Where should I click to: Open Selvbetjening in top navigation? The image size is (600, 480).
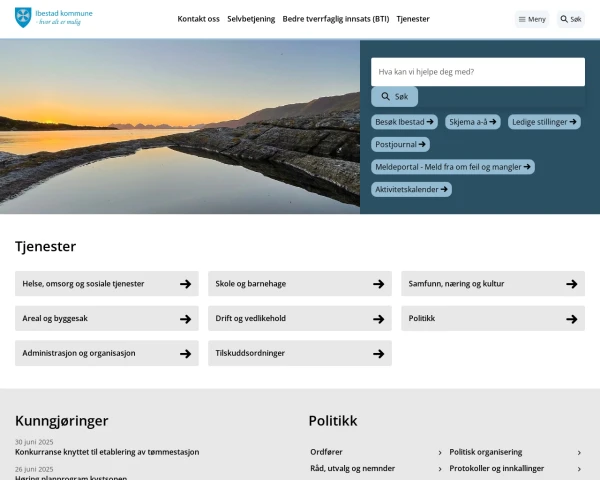click(251, 19)
